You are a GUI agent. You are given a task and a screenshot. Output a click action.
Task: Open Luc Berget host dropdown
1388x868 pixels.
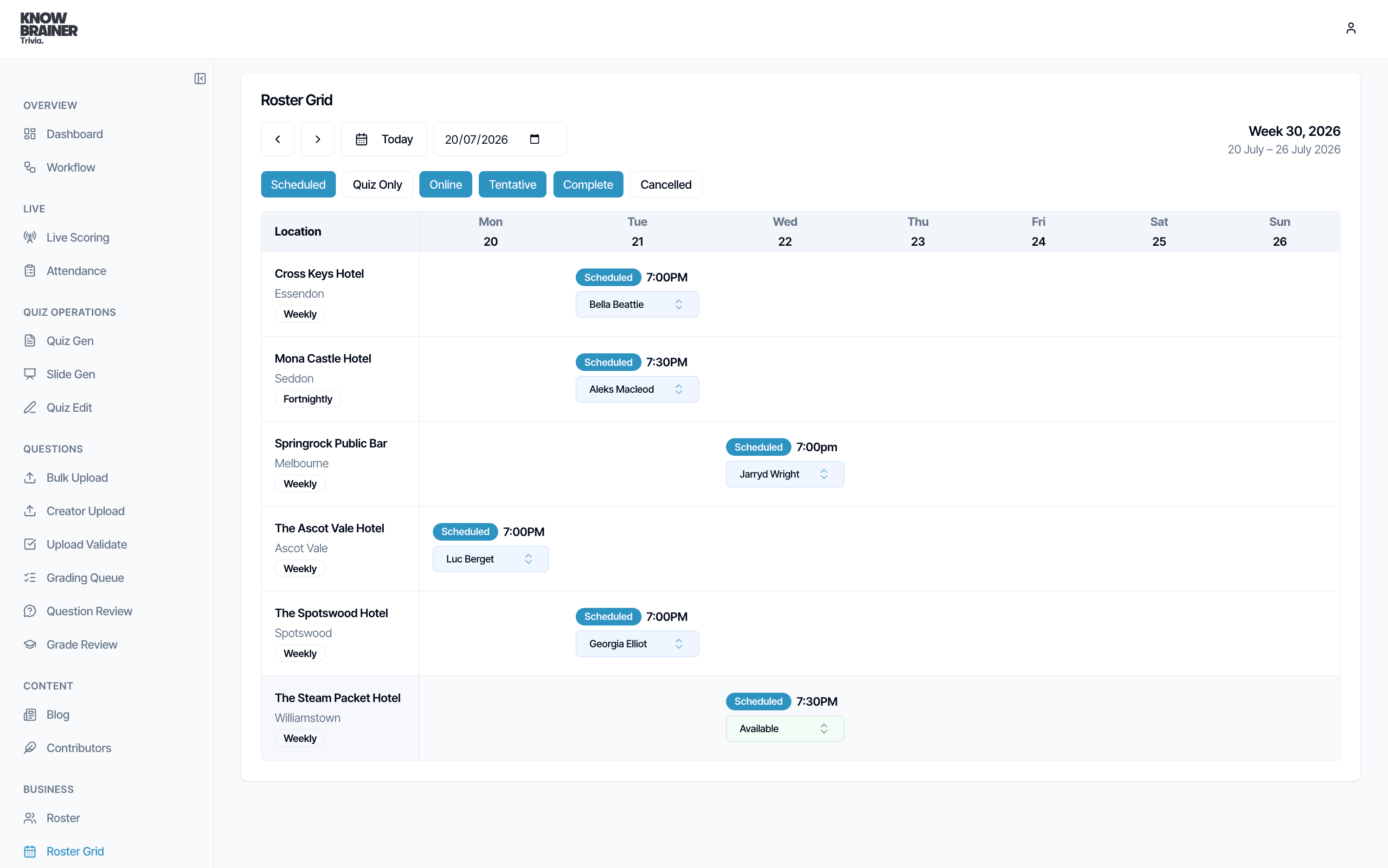(x=490, y=559)
